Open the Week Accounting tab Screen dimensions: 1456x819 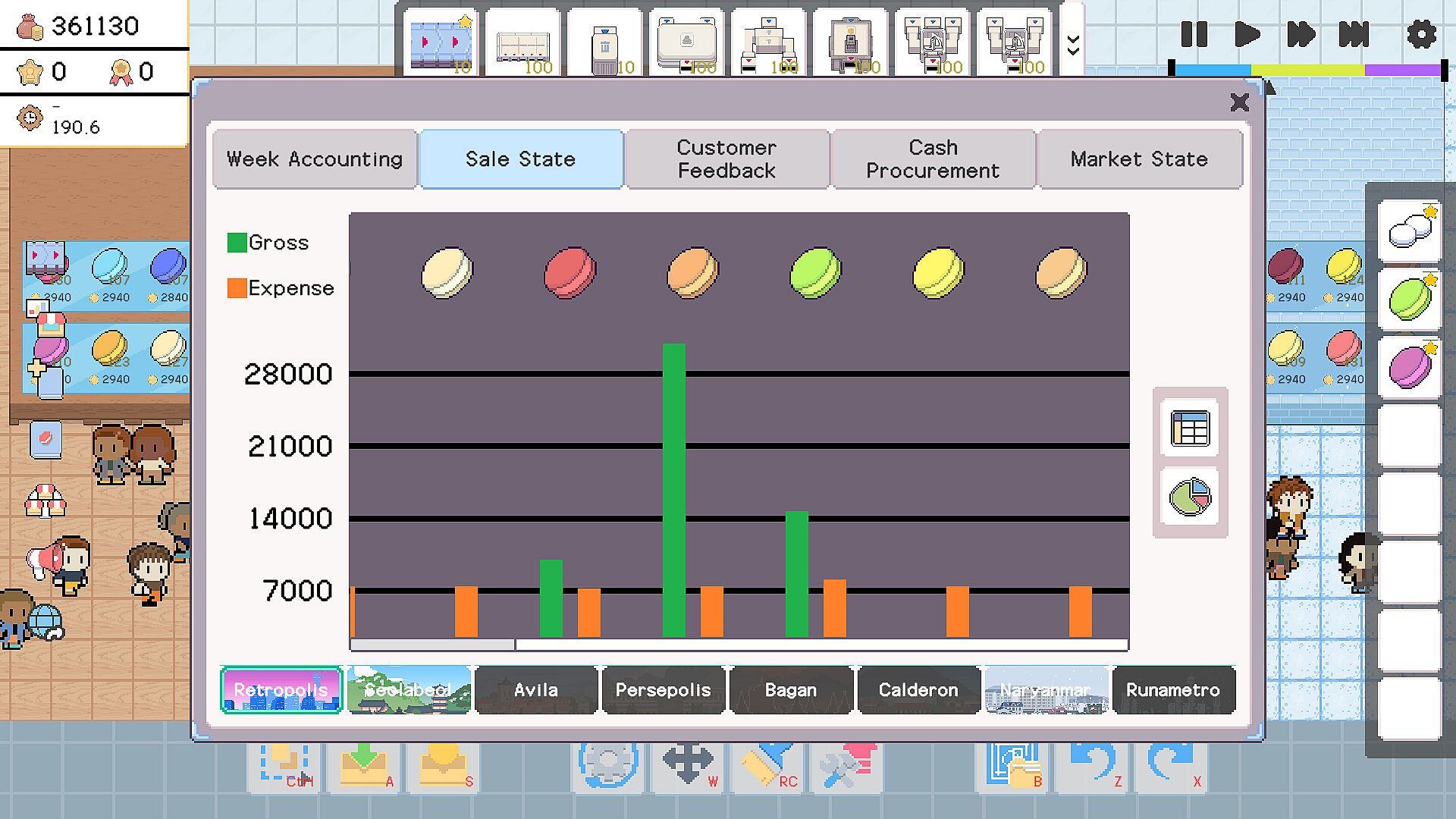(x=315, y=159)
